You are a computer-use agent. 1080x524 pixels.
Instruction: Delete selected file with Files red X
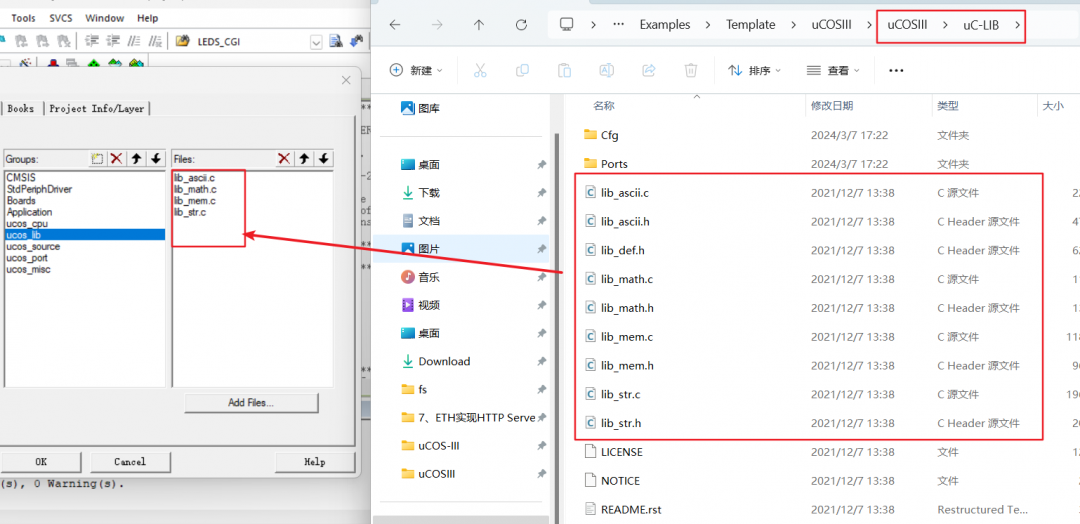tap(284, 158)
